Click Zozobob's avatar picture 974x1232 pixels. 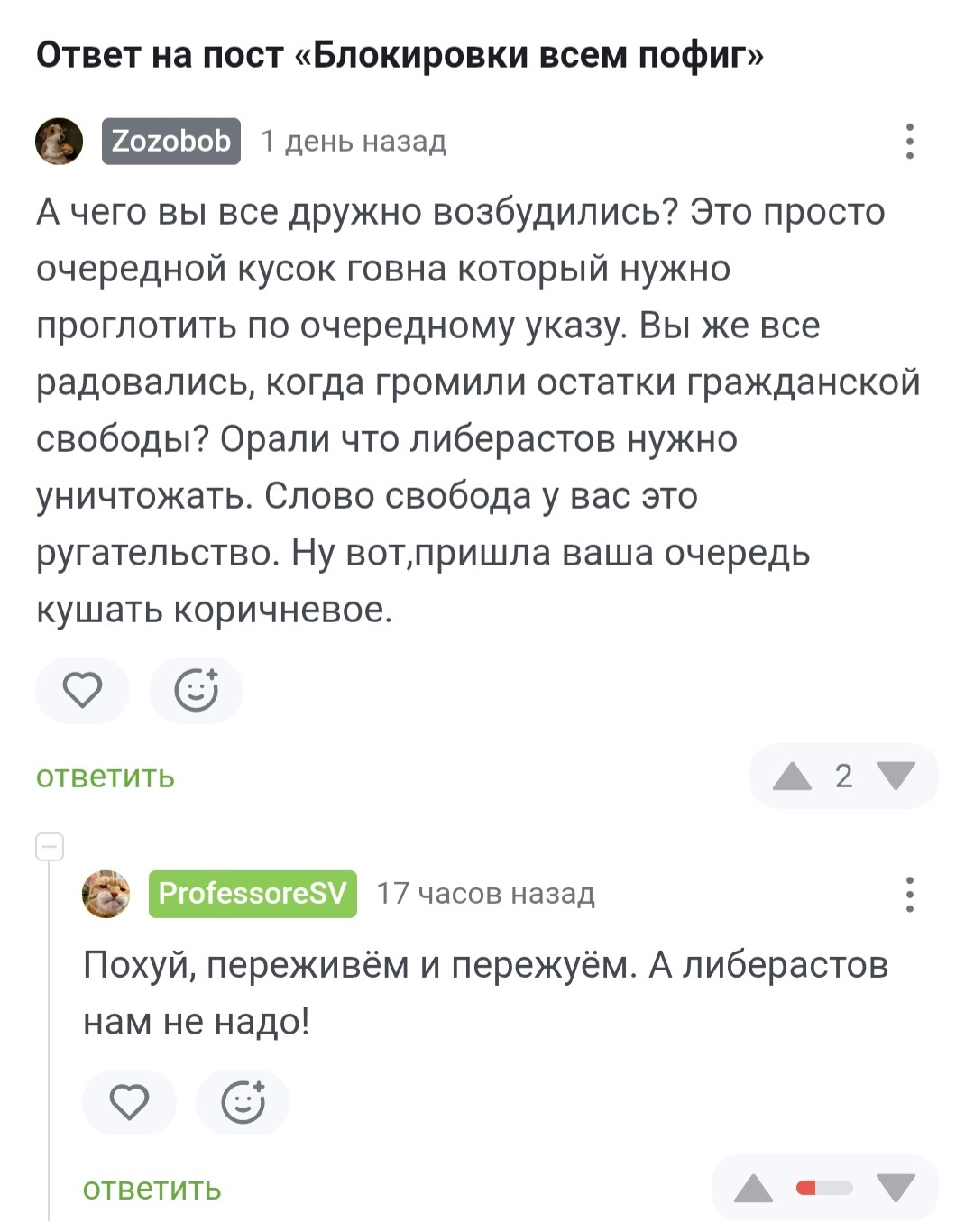point(59,142)
